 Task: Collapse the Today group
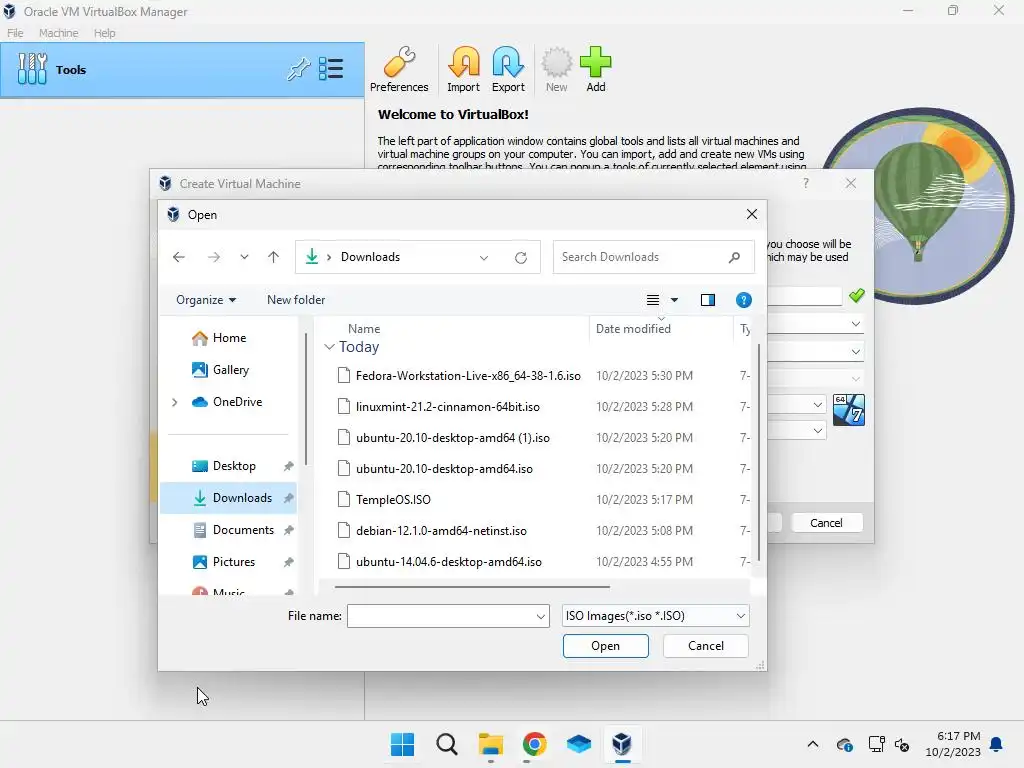click(329, 347)
